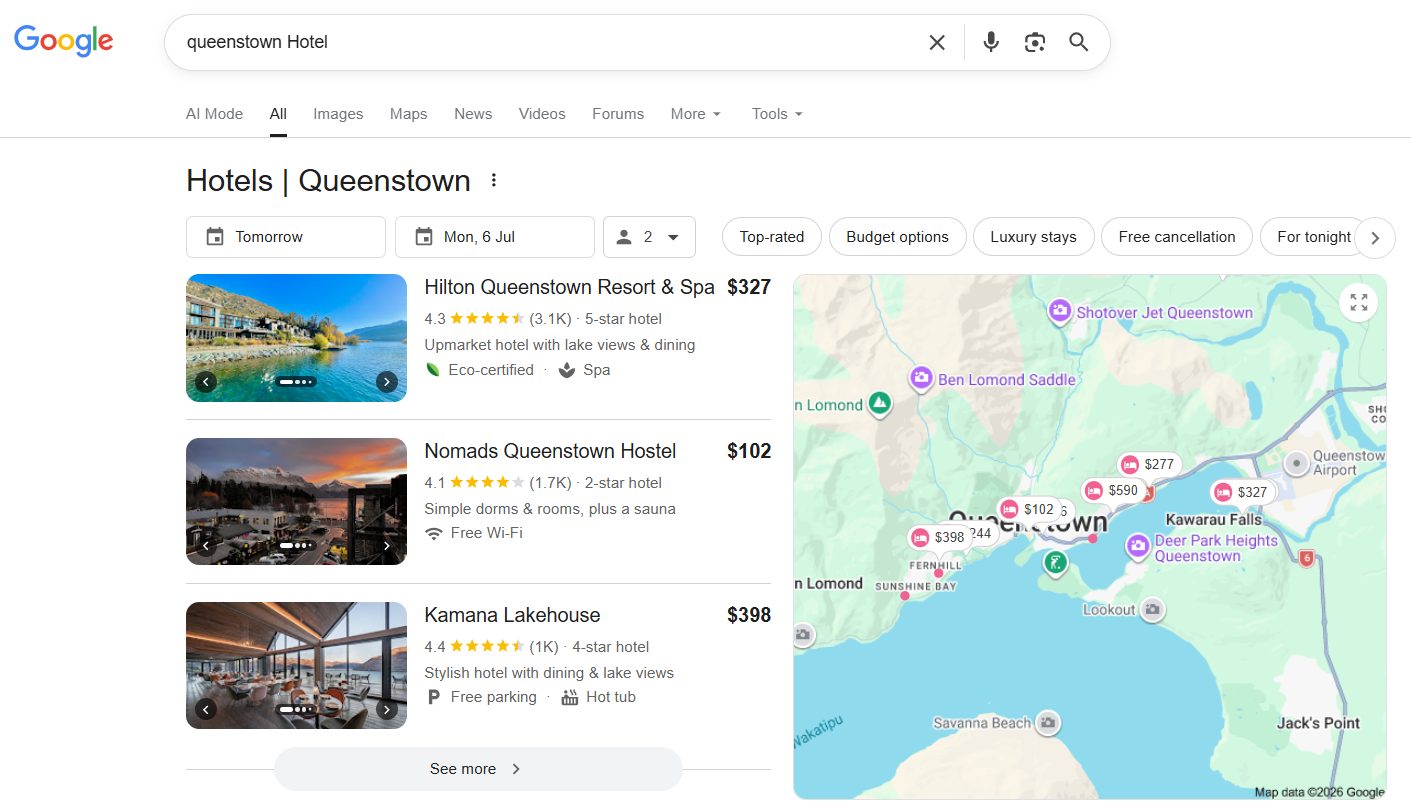Toggle the Top-rated filter chip
The width and height of the screenshot is (1411, 808).
[x=772, y=237]
